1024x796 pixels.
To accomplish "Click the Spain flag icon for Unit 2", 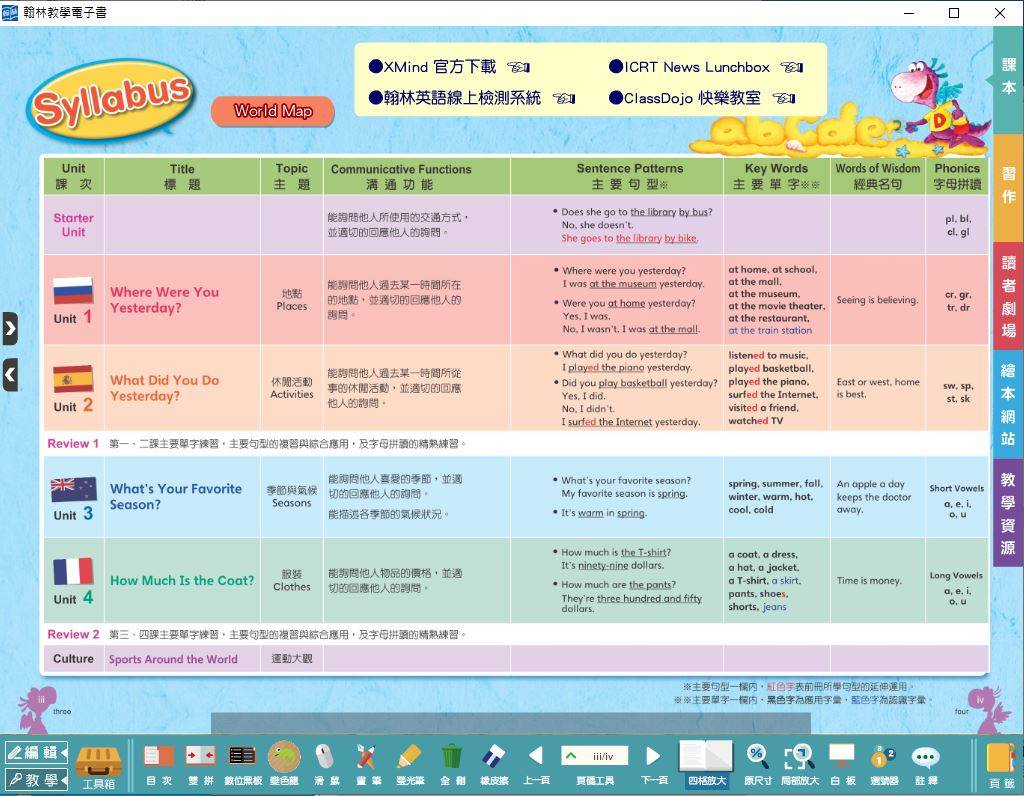I will pyautogui.click(x=73, y=379).
